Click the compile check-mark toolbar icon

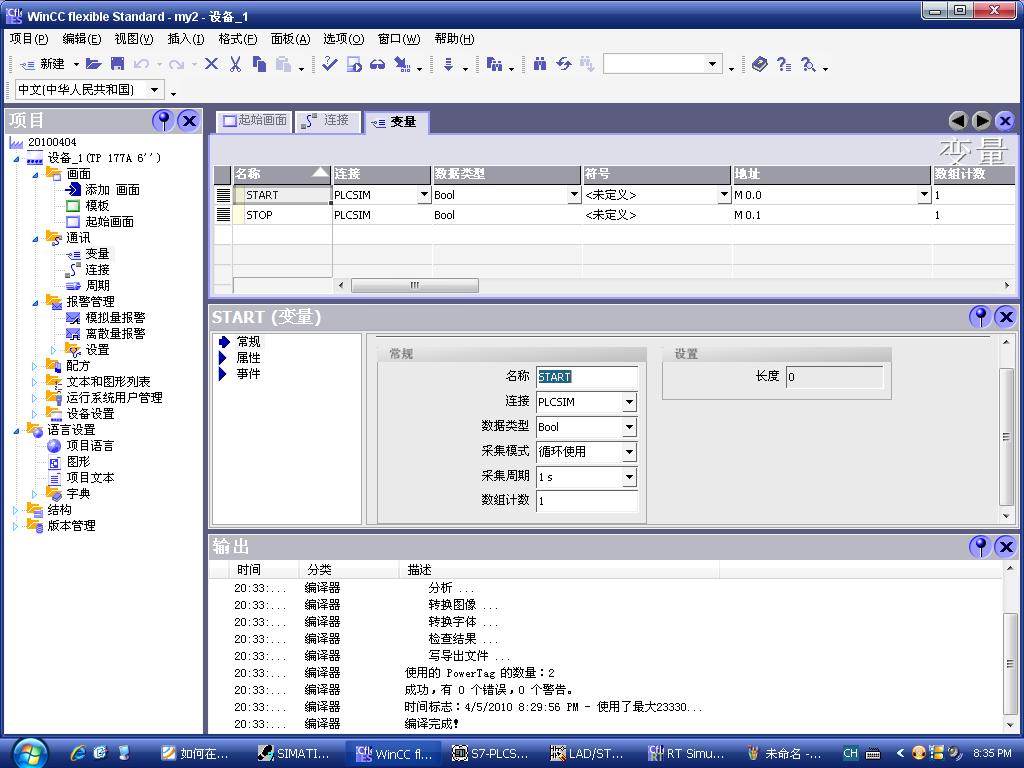329,64
